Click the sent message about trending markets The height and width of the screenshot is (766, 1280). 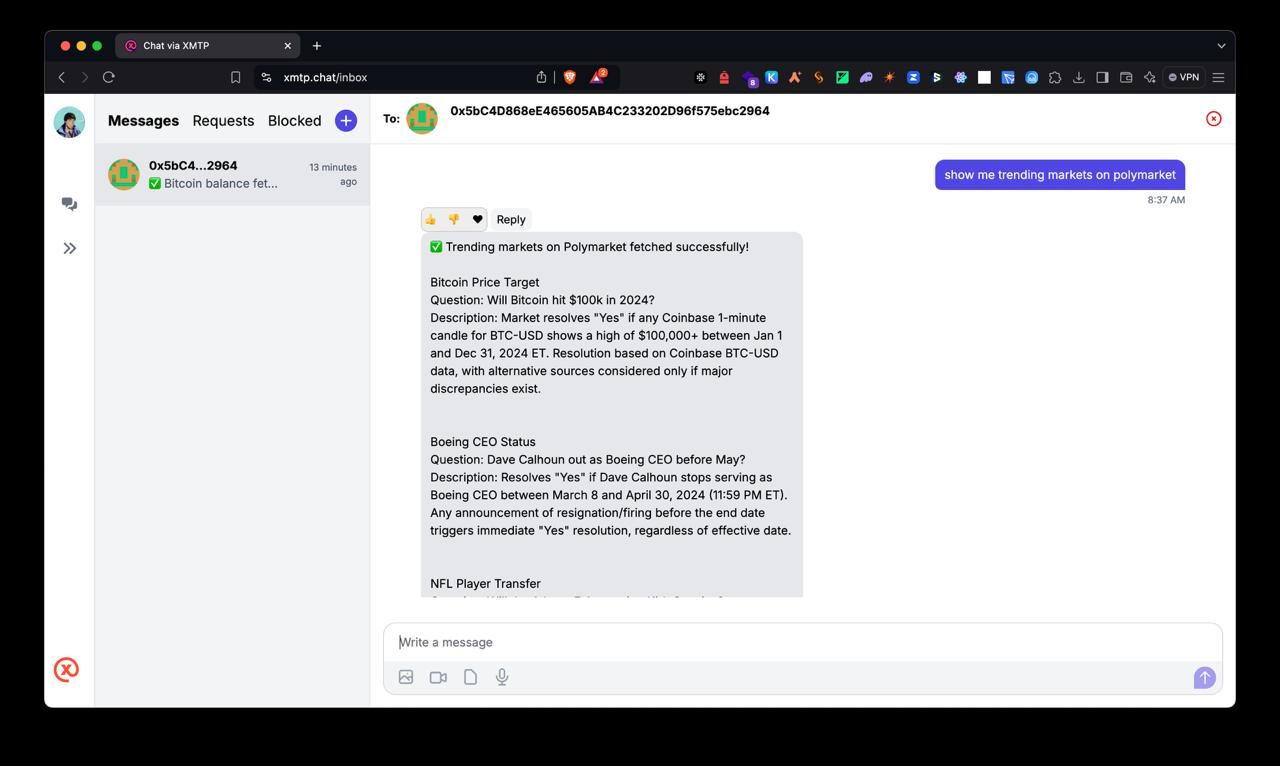pos(1060,174)
